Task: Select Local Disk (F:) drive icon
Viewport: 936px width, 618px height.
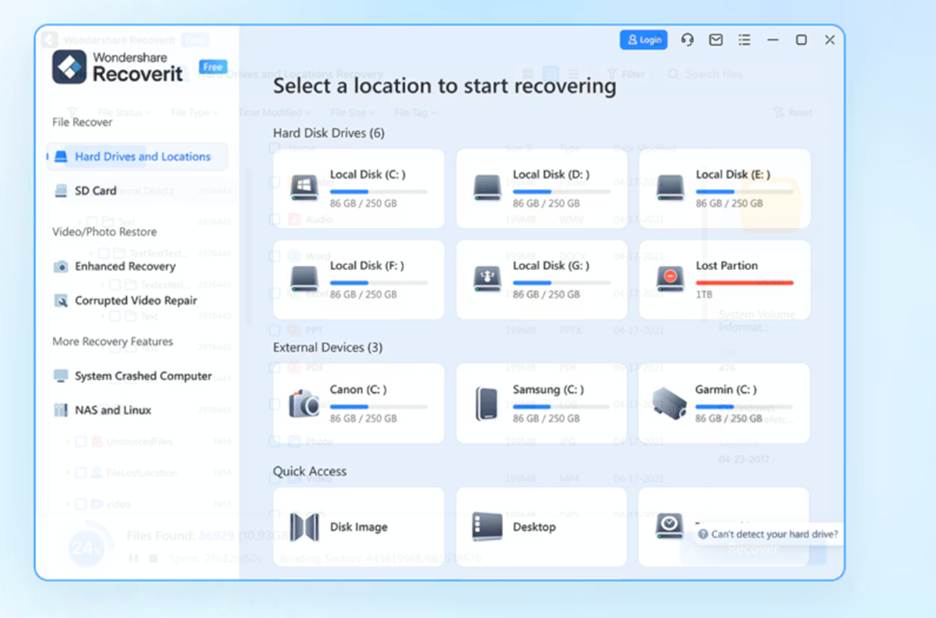Action: coord(304,278)
